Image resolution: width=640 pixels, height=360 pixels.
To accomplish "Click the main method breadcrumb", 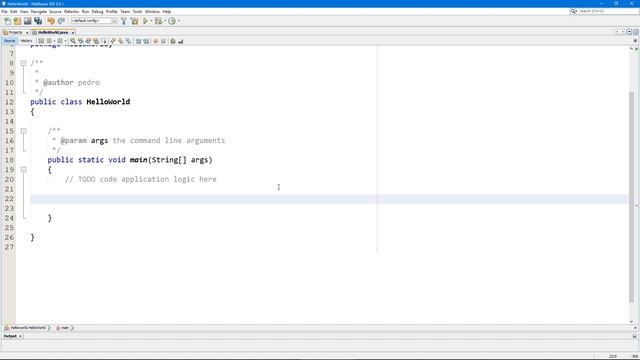I will [63, 328].
